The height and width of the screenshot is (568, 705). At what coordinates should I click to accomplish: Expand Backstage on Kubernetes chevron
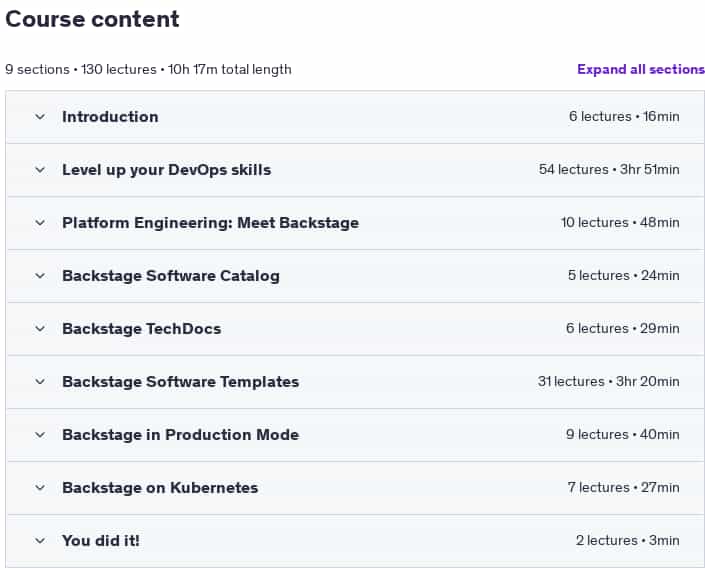[40, 488]
